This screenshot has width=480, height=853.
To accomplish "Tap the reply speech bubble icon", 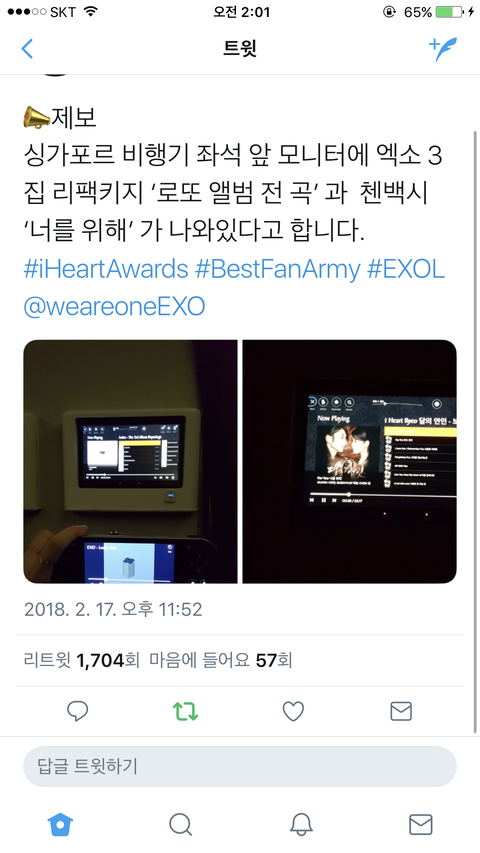I will (x=77, y=710).
